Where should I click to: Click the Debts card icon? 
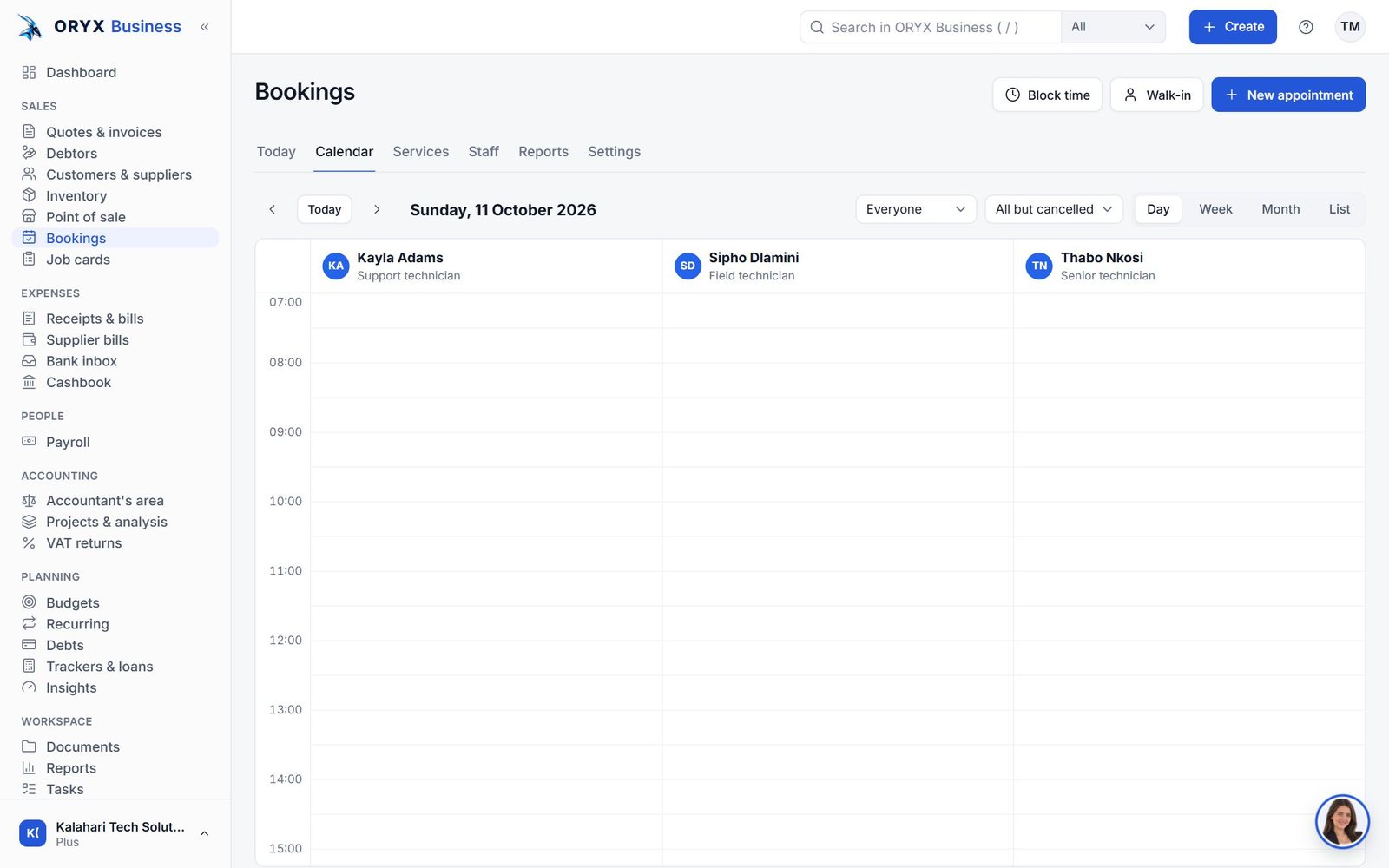click(29, 645)
